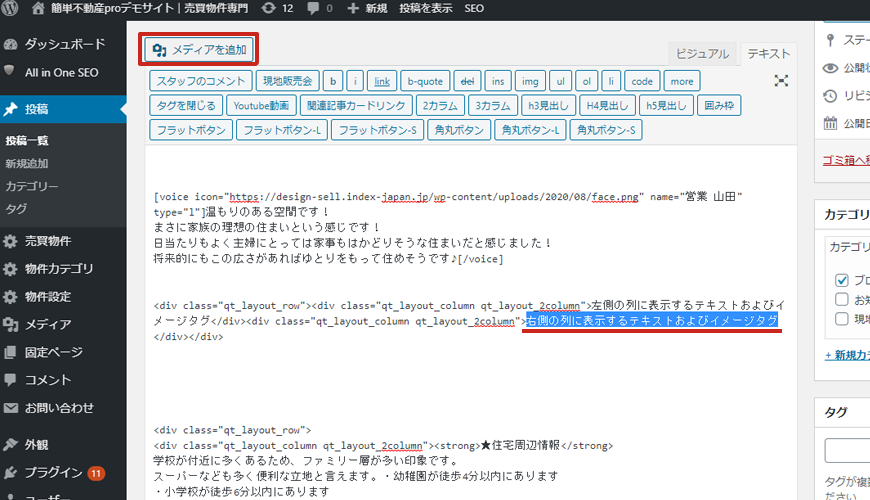
Task: Click the メディアを追加 button
Action: pyautogui.click(x=199, y=49)
